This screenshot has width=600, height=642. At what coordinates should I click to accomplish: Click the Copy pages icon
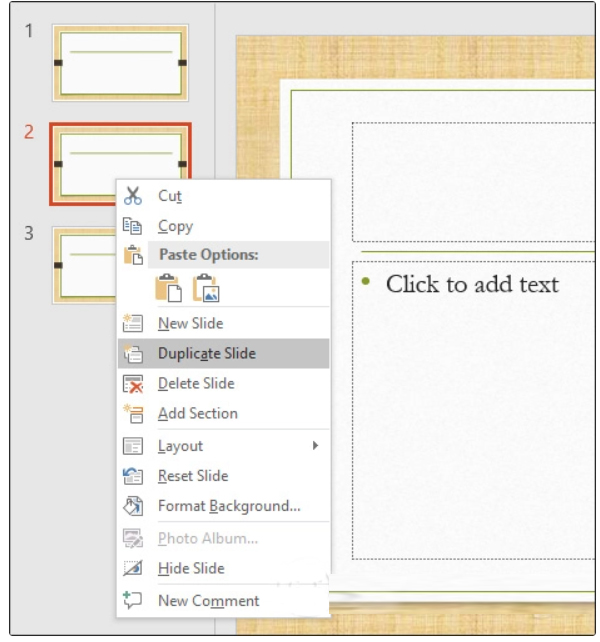coord(132,226)
